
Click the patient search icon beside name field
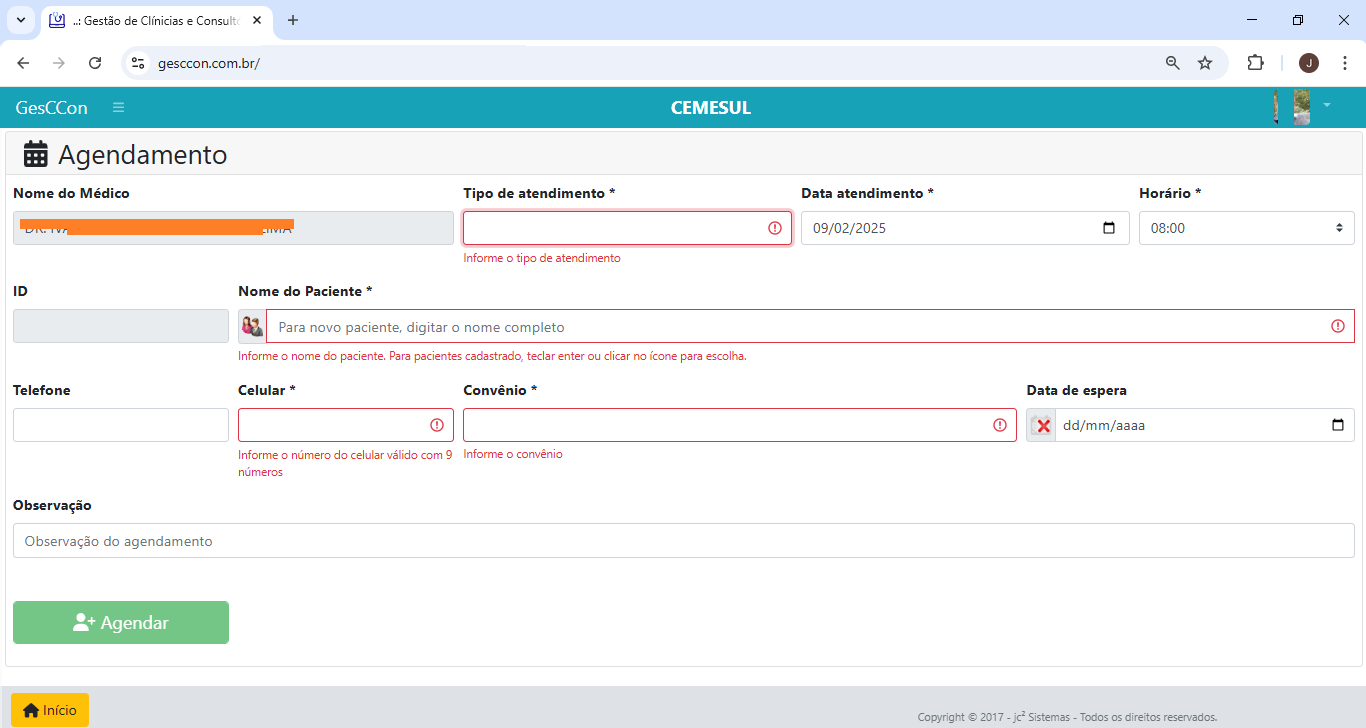pyautogui.click(x=252, y=327)
